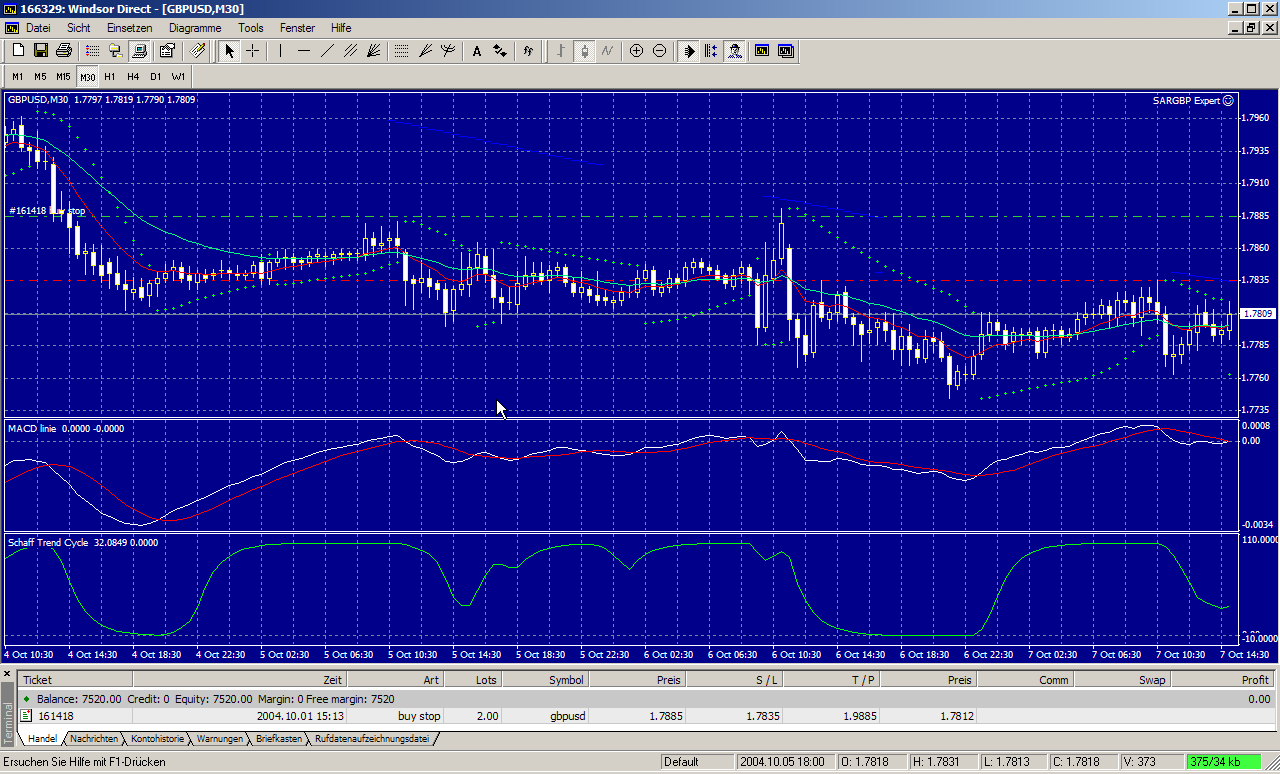Image resolution: width=1280 pixels, height=774 pixels.
Task: Open the Diagramme menu
Action: coord(194,28)
